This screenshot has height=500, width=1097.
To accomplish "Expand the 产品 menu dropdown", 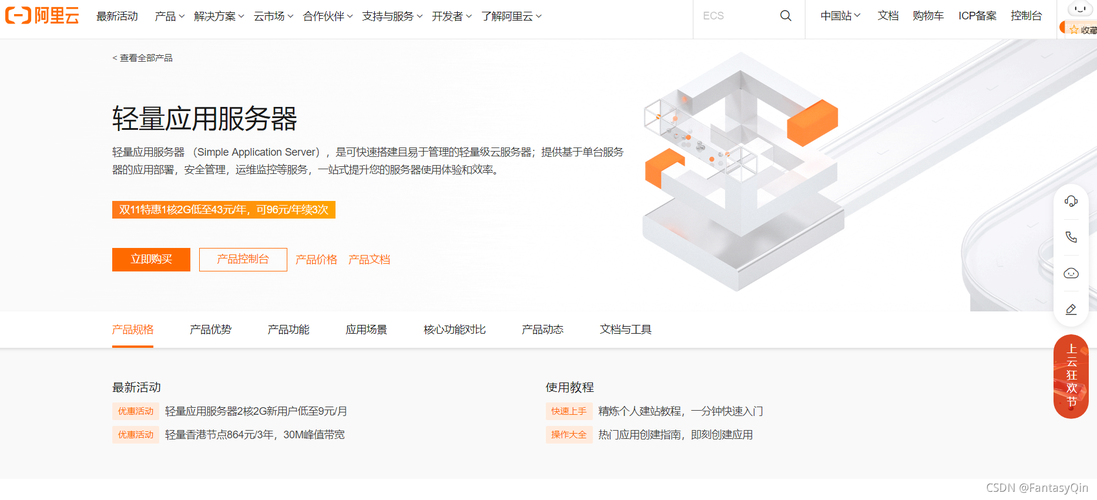I will [x=169, y=16].
